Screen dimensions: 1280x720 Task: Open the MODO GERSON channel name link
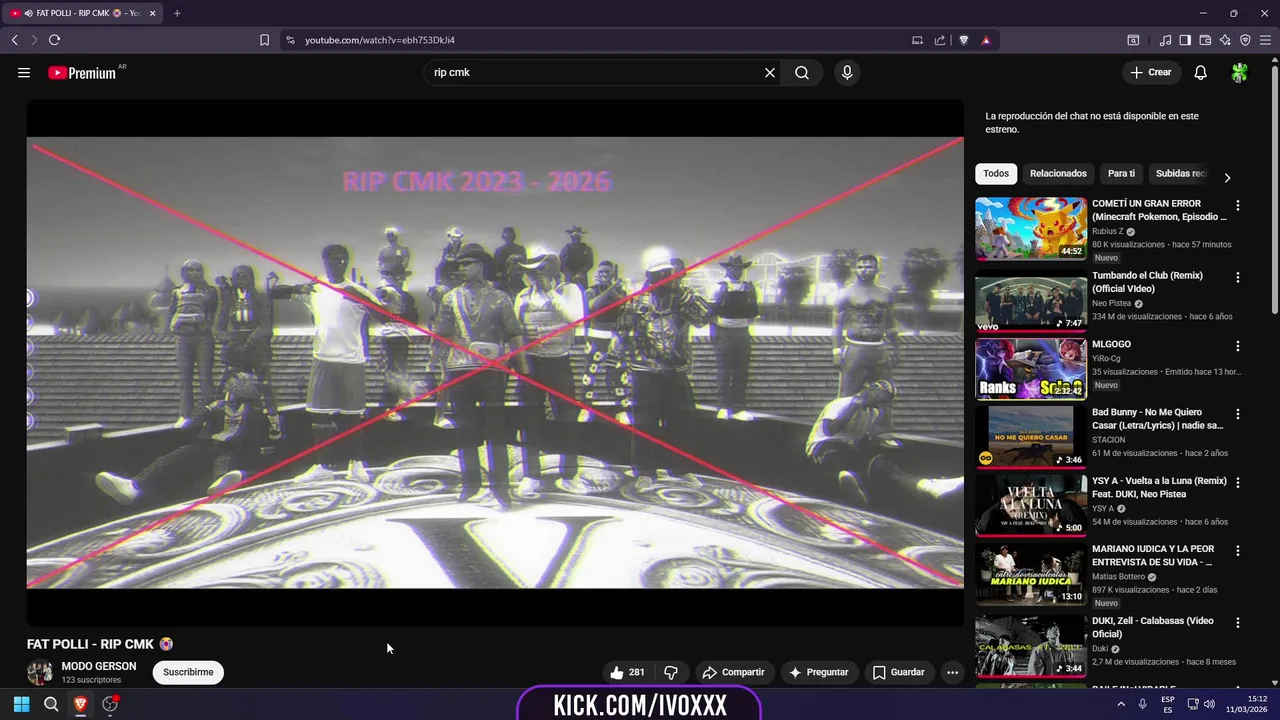[99, 666]
